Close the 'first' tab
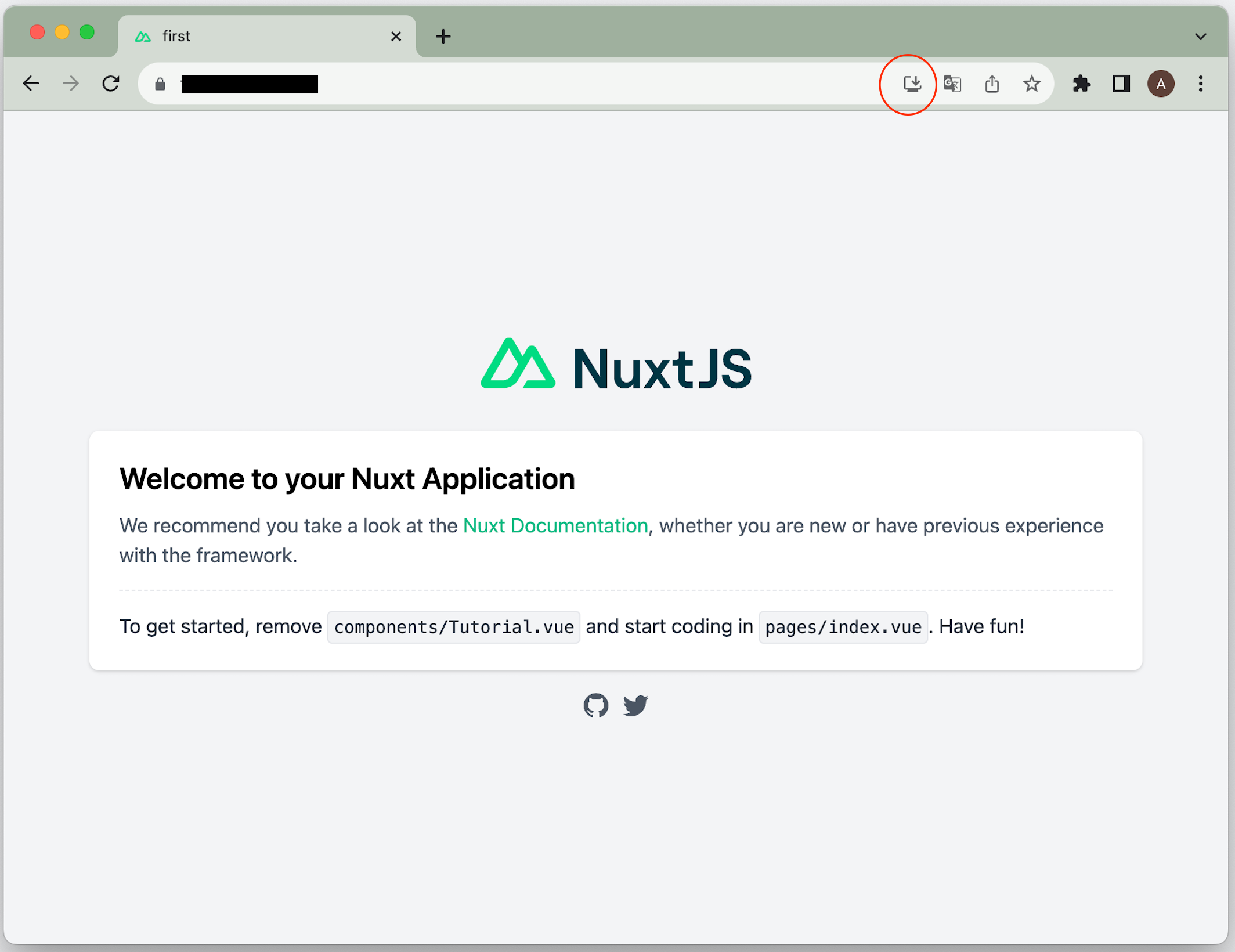 coord(396,37)
